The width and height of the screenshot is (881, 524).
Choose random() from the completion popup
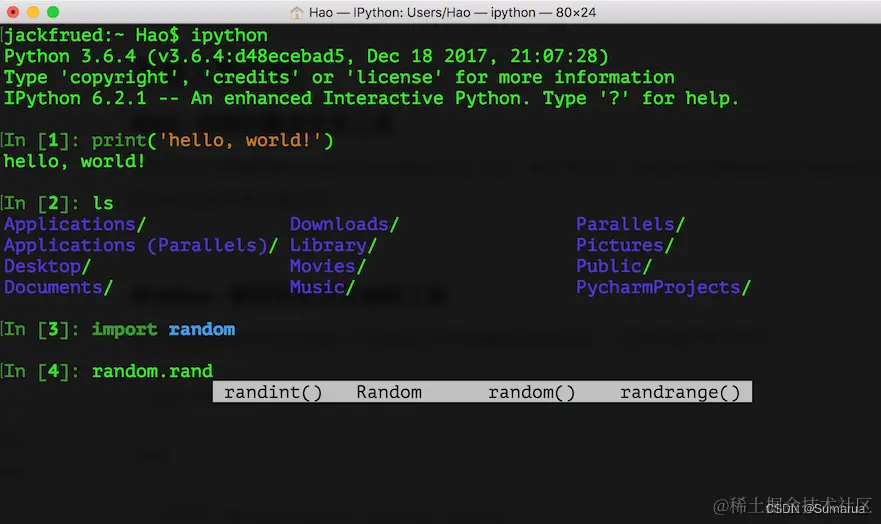(532, 392)
